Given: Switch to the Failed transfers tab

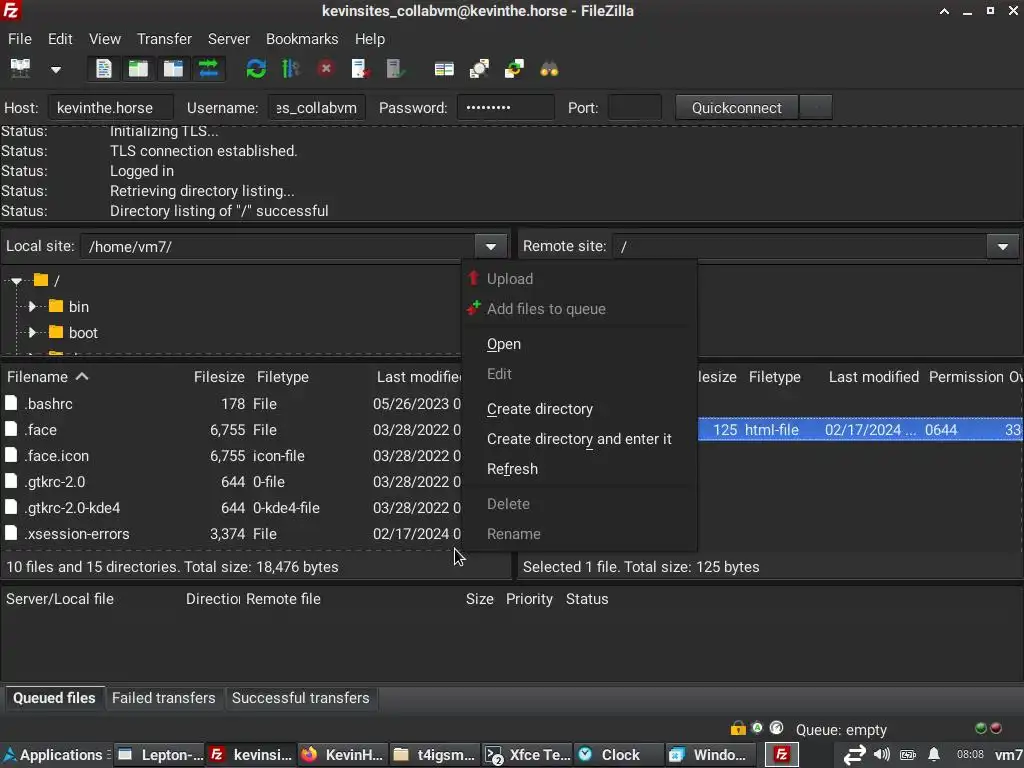Looking at the screenshot, I should pos(163,697).
